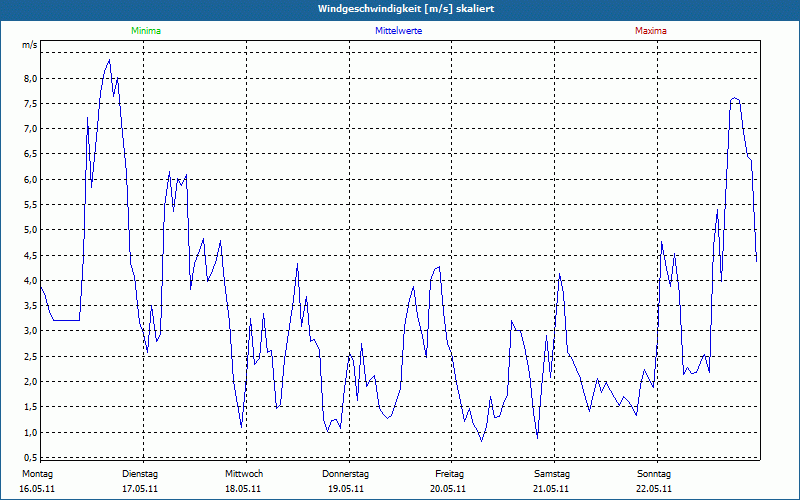Click the Freitag day label

(x=449, y=474)
